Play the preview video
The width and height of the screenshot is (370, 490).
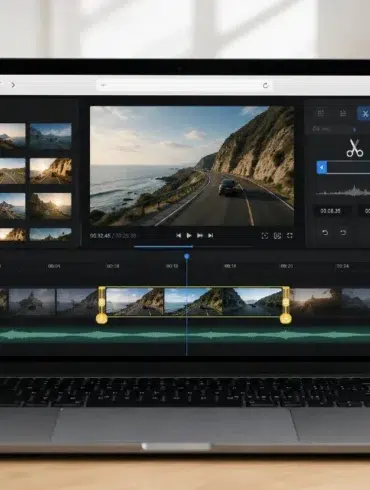(x=189, y=236)
